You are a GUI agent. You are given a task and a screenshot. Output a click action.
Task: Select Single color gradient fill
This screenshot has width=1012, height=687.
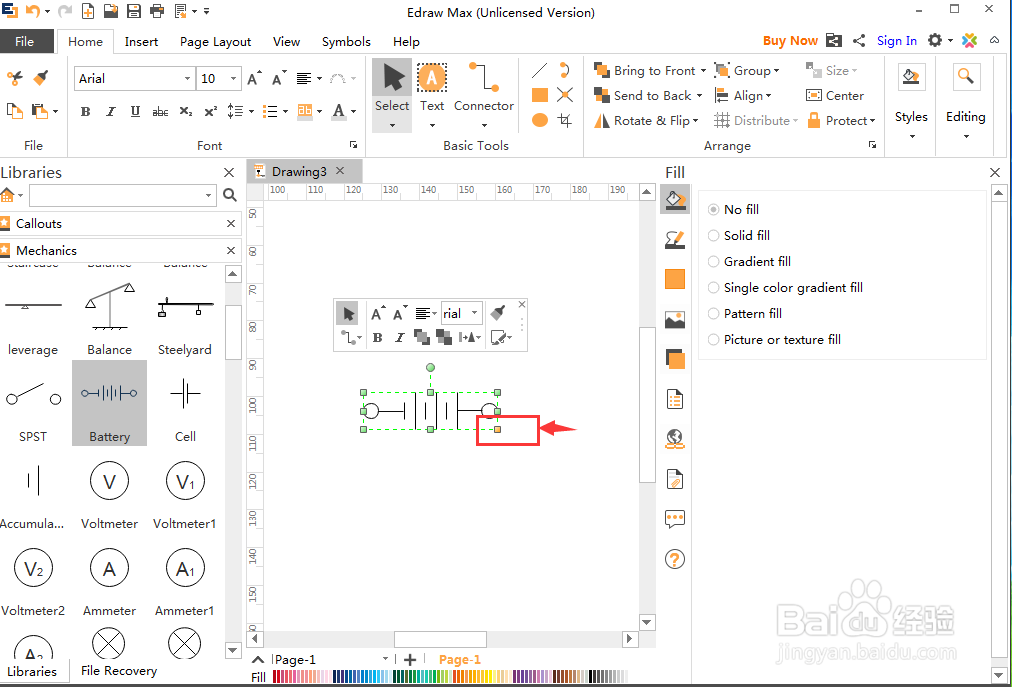tap(785, 287)
